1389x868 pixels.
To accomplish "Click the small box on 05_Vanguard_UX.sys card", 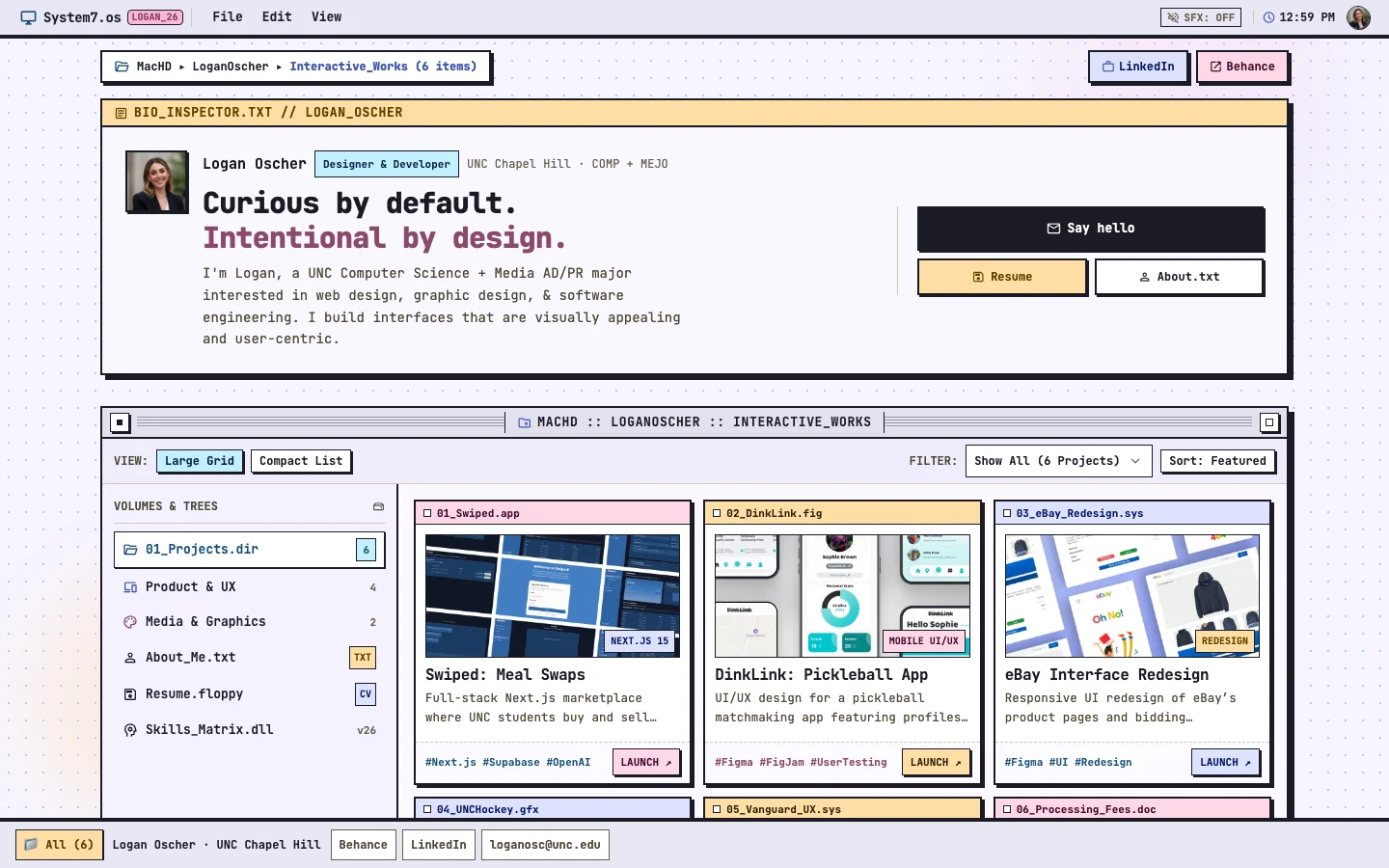I will pos(717,809).
